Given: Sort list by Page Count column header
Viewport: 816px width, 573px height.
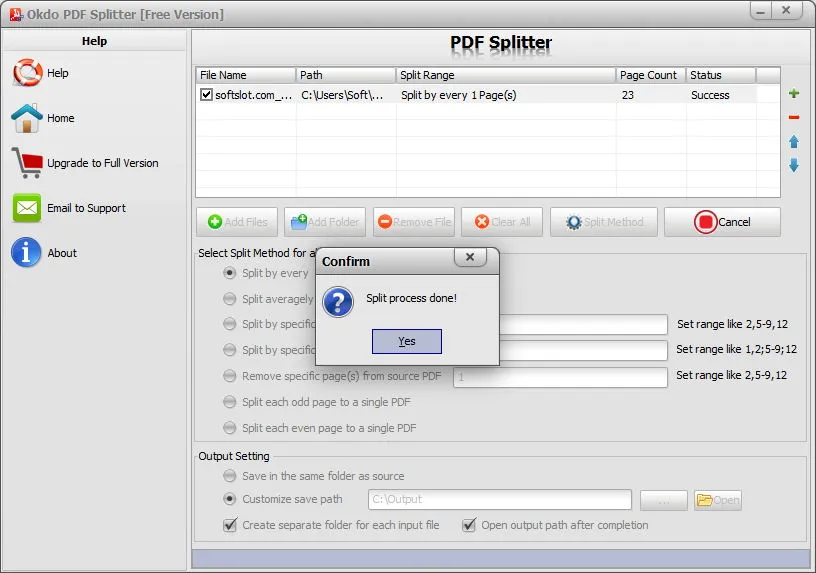Looking at the screenshot, I should (650, 75).
